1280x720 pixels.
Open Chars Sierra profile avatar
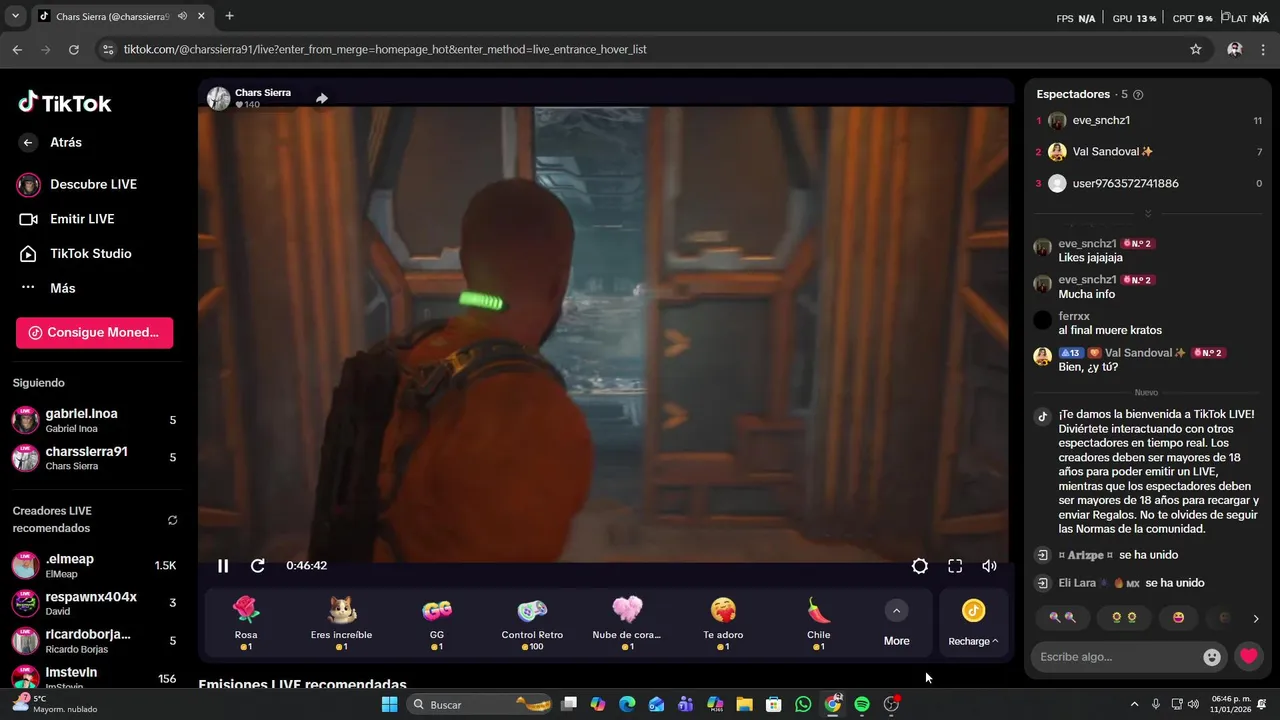(218, 98)
